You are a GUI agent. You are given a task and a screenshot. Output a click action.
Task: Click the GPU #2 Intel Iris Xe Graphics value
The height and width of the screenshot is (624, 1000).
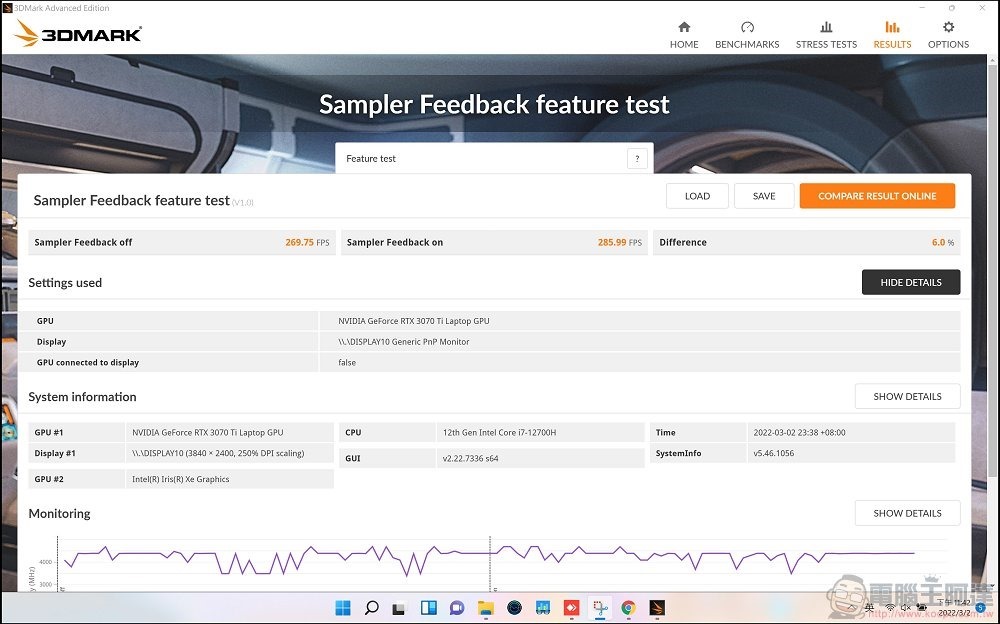pyautogui.click(x=180, y=479)
